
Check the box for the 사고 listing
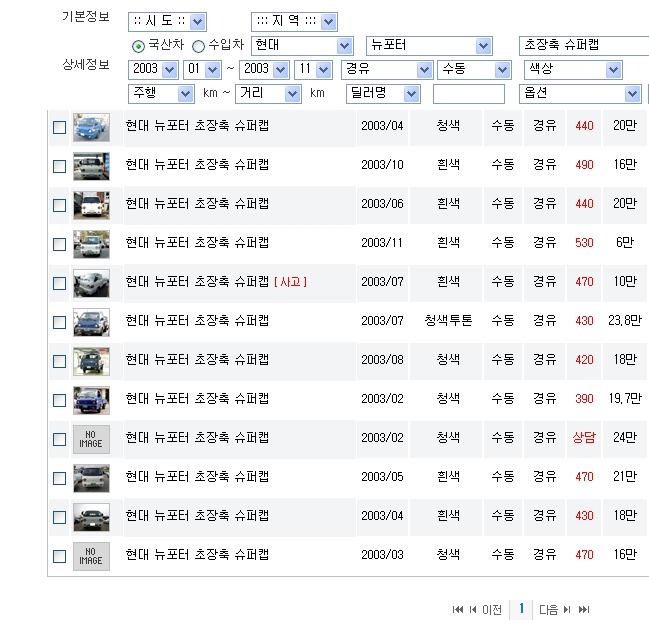[60, 283]
